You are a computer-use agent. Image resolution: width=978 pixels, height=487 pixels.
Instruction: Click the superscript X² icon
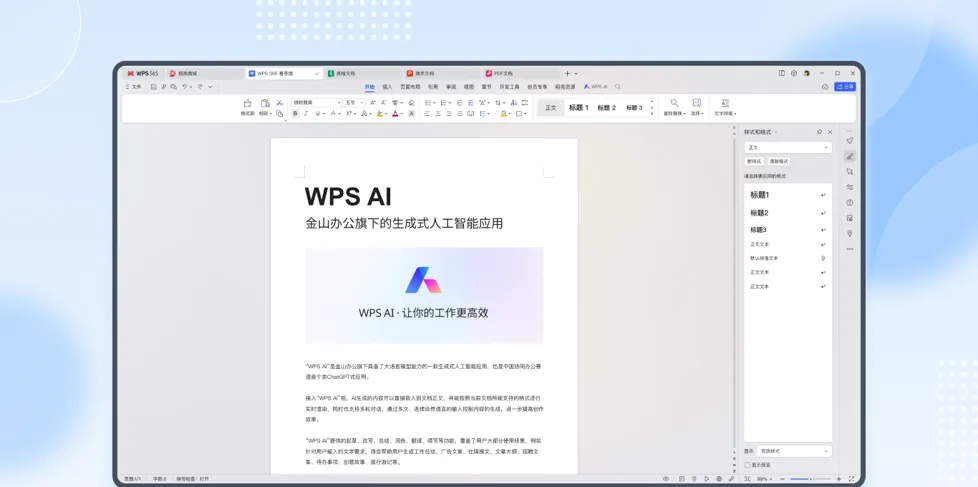coord(349,113)
